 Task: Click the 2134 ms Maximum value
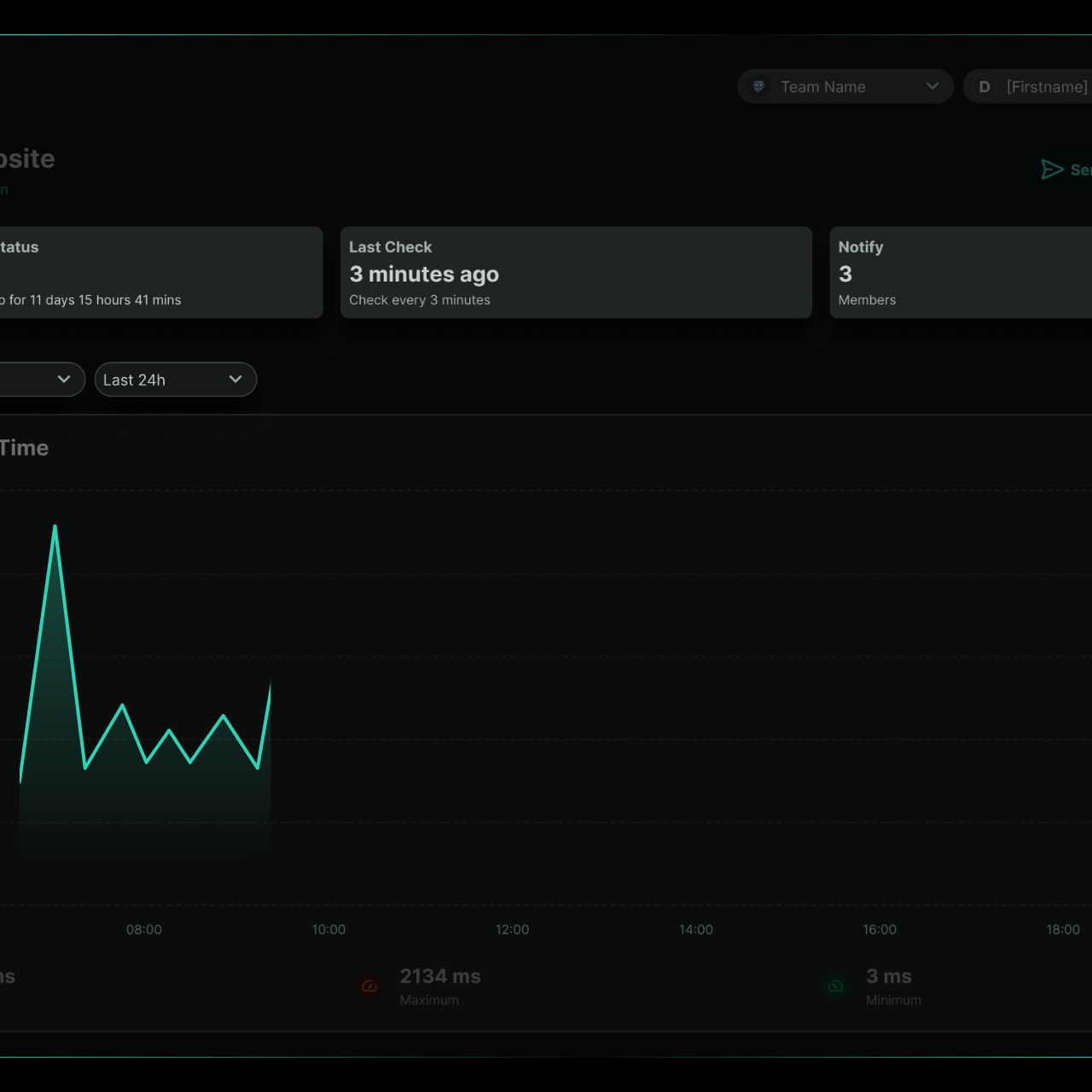(440, 976)
